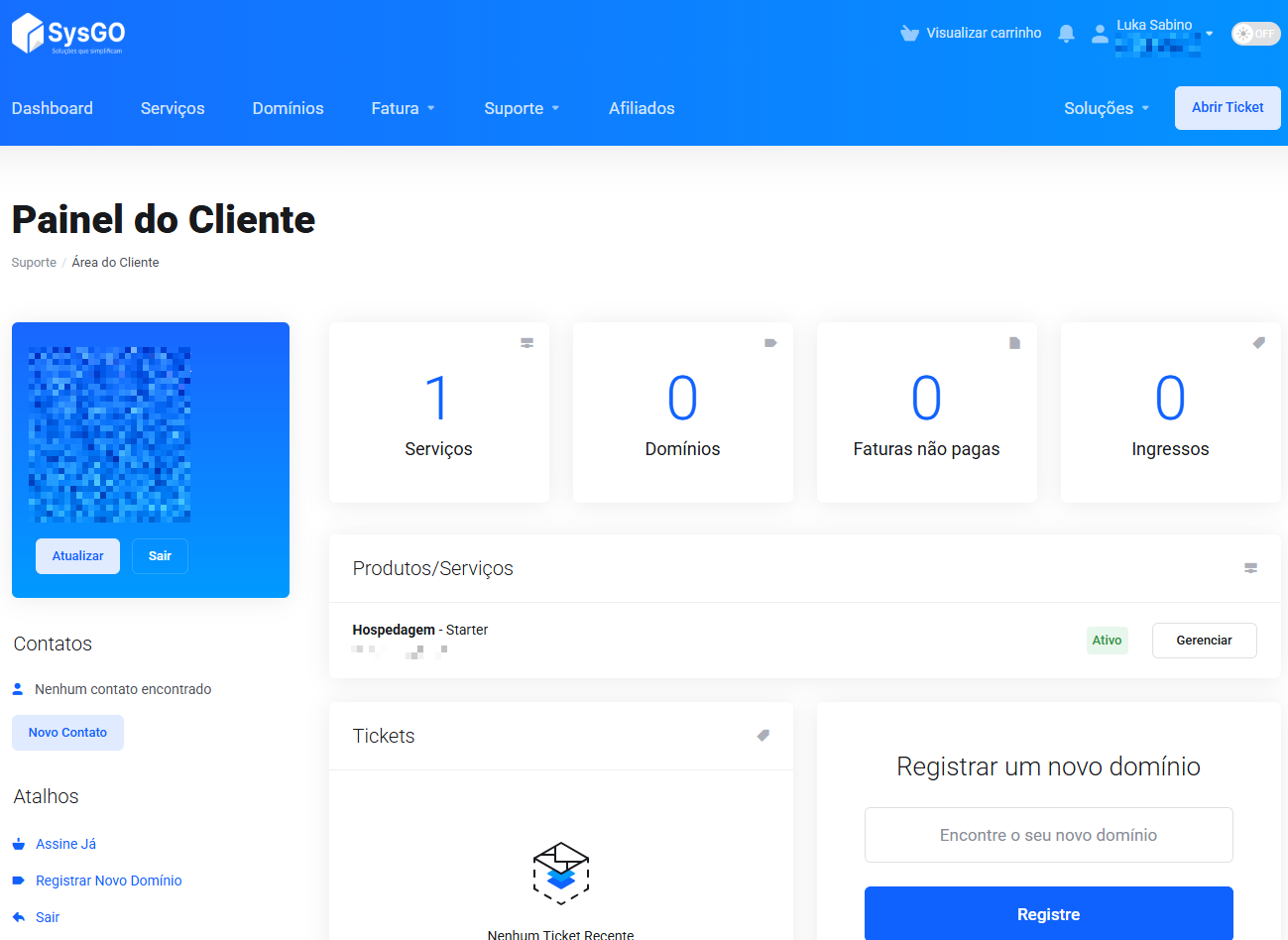Screen dimensions: 1288x940
Task: Click Registrar Novo Domínio shortcut link
Action: coord(109,881)
